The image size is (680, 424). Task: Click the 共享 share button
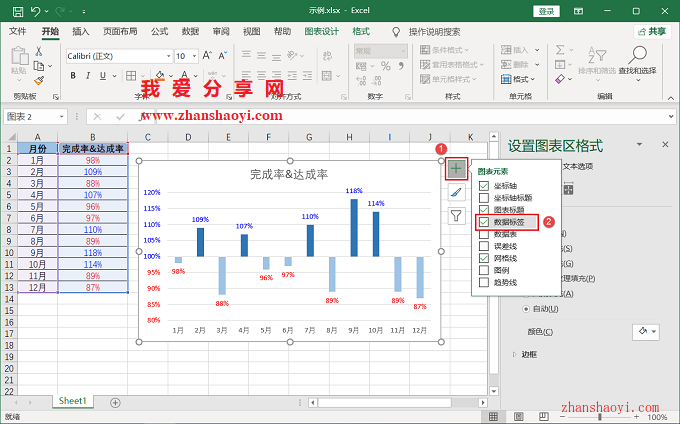(652, 32)
